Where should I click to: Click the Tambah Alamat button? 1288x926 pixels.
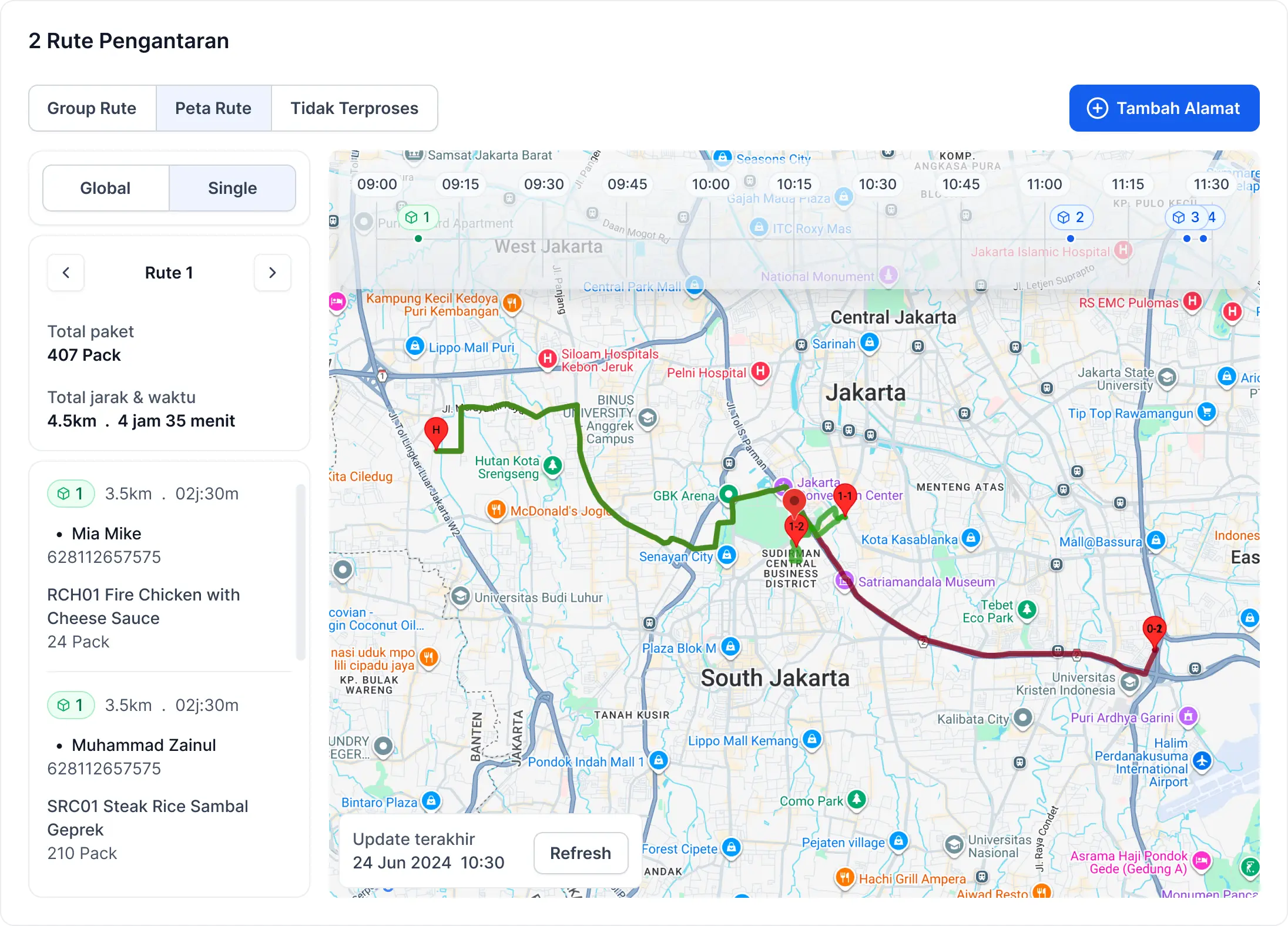1164,108
